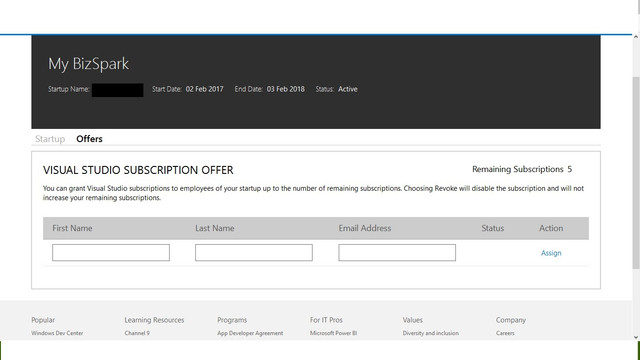Image resolution: width=640 pixels, height=360 pixels.
Task: Focus the First Name input field
Action: point(111,253)
